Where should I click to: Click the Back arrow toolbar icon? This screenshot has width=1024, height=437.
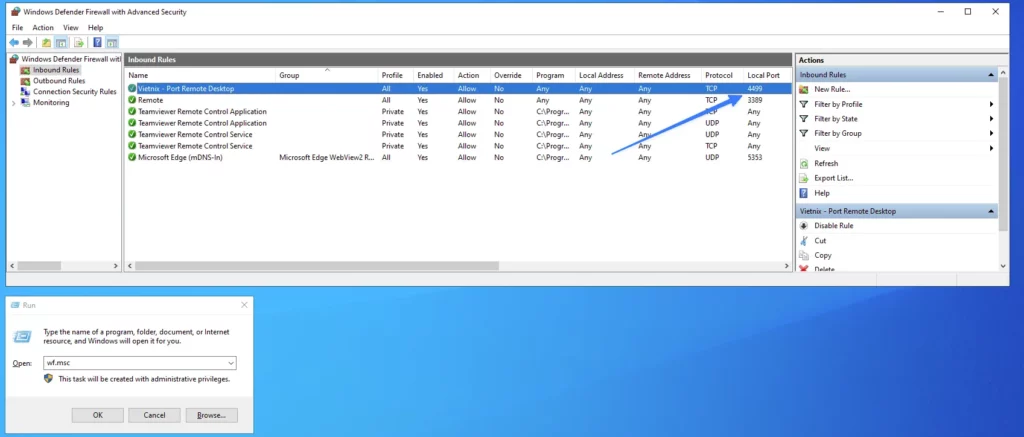[15, 43]
